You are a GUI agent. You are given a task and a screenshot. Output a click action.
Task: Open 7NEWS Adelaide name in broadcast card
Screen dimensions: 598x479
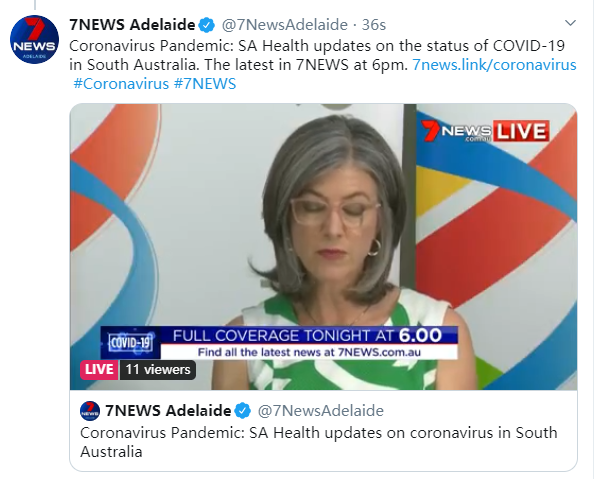click(x=168, y=411)
